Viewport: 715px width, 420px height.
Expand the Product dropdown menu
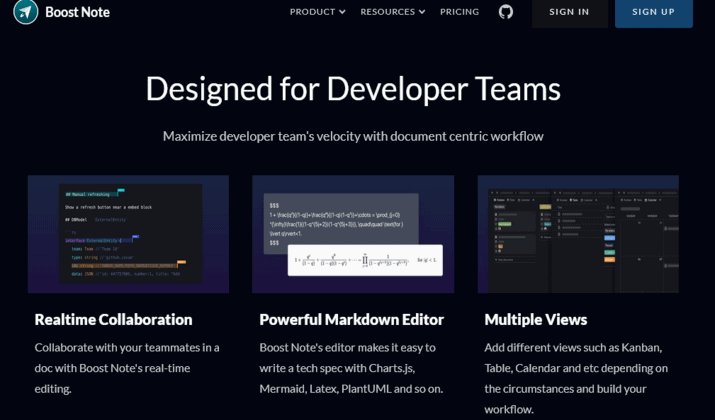pyautogui.click(x=317, y=12)
